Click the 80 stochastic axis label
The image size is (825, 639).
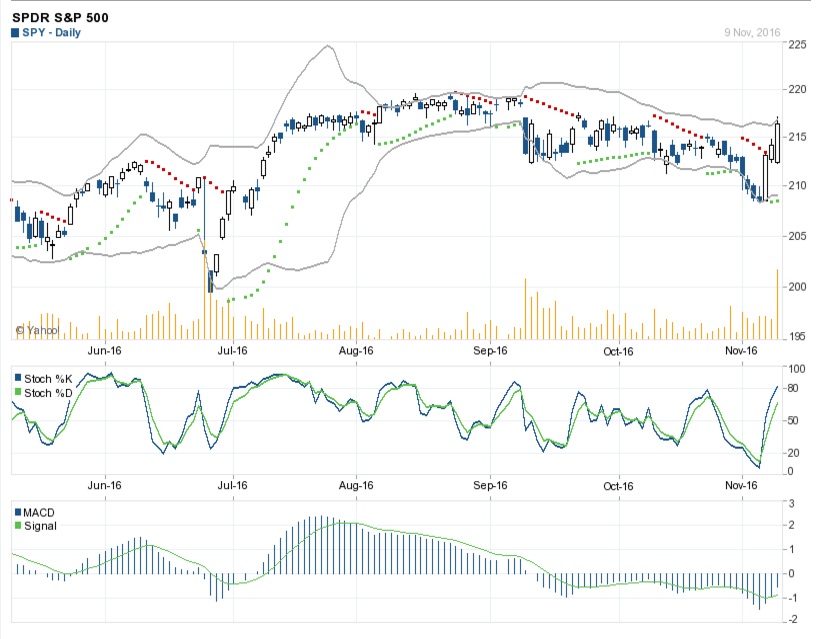pos(793,388)
